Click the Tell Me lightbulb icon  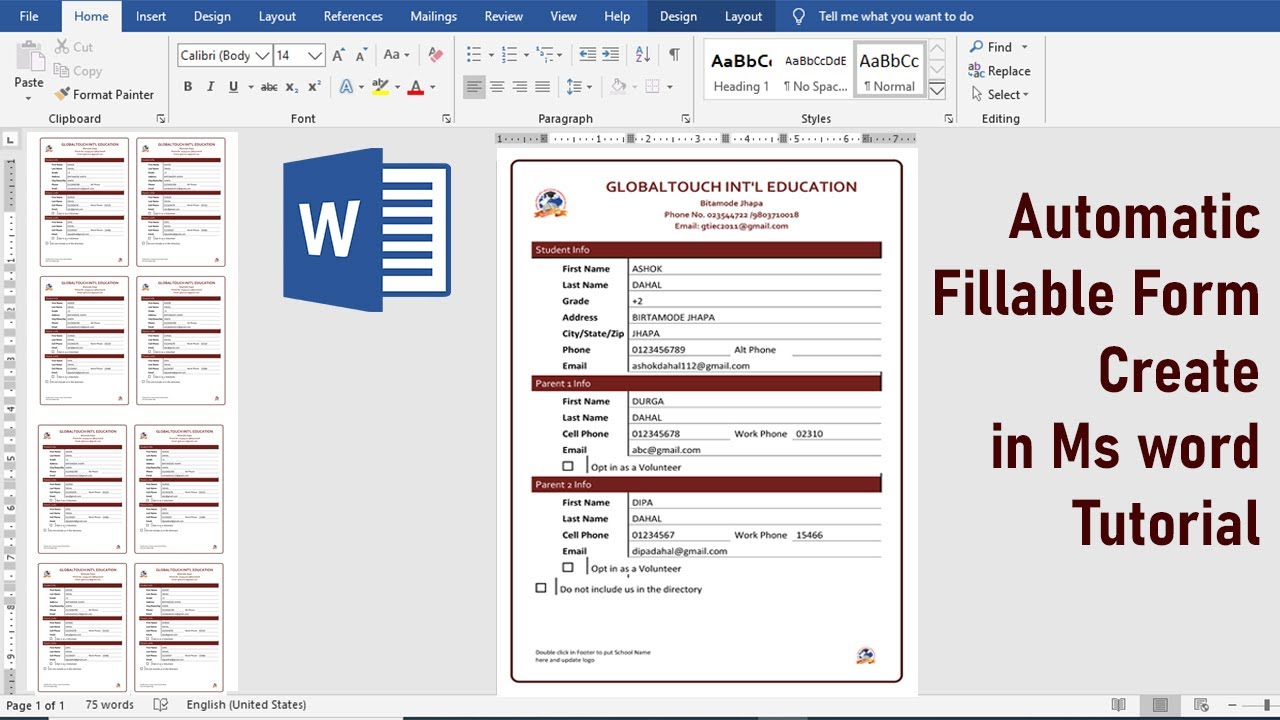coord(798,16)
